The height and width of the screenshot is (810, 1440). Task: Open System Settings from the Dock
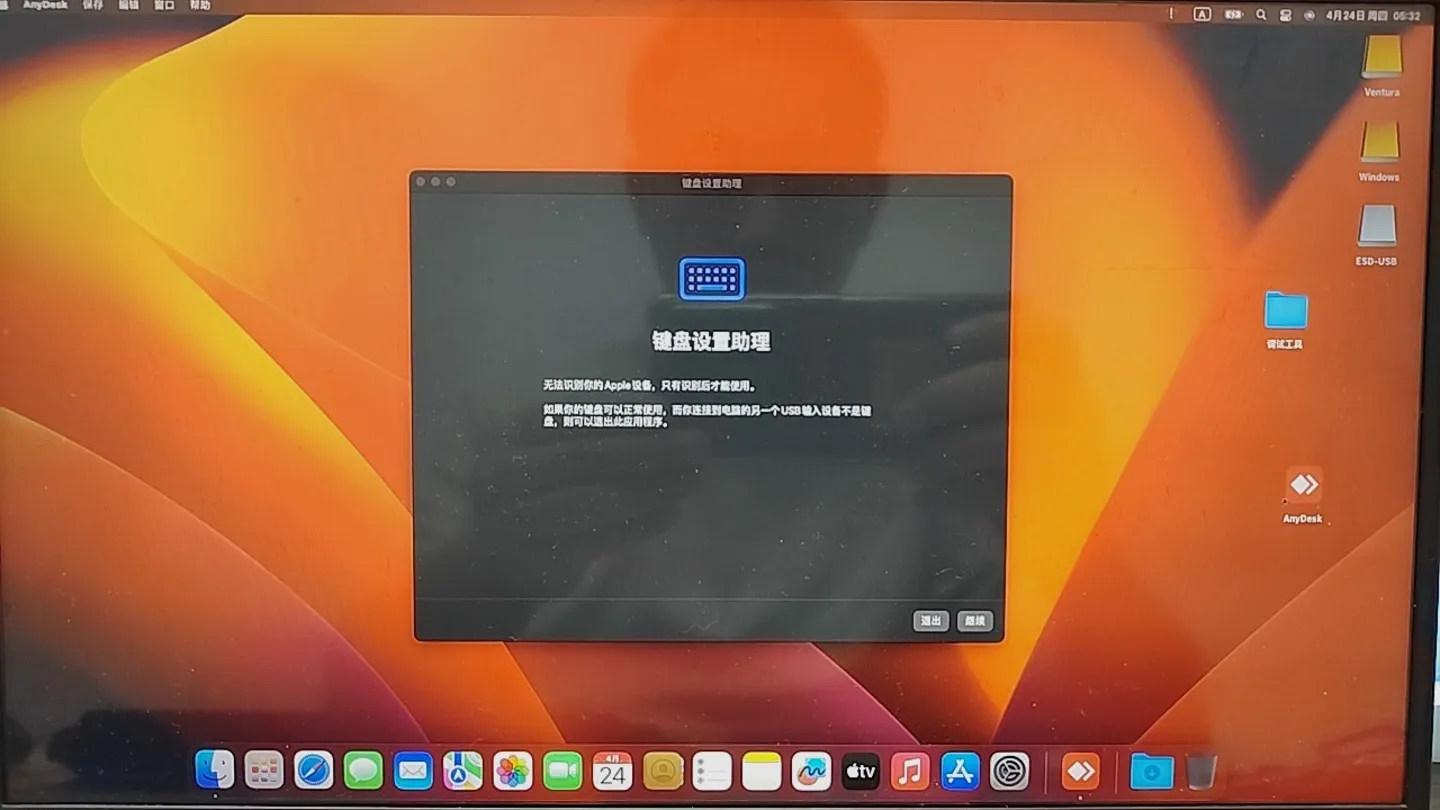[x=1009, y=770]
